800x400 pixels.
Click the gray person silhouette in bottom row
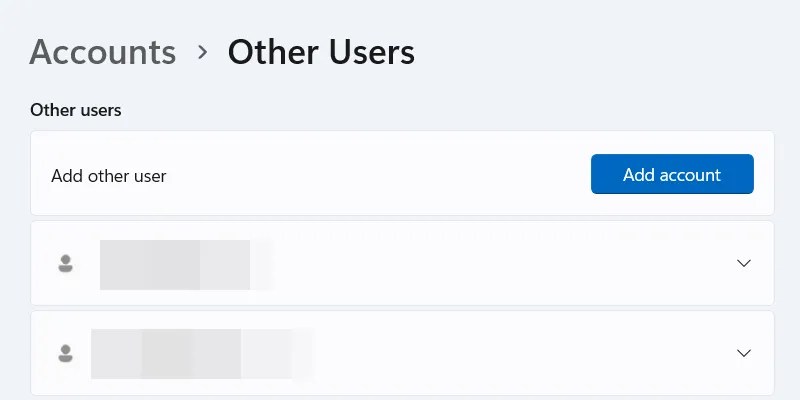65,354
